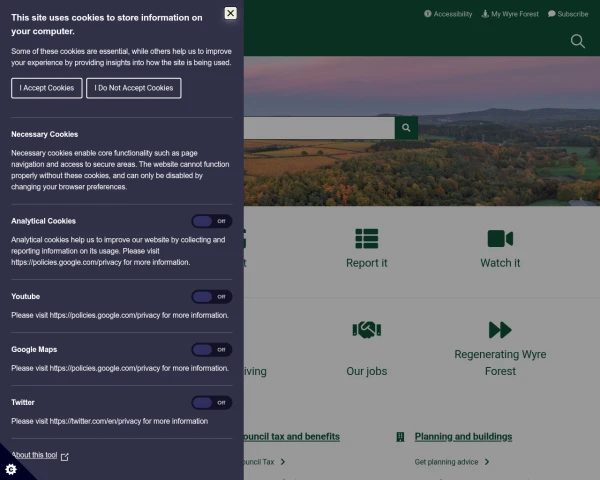
Task: Click the I Accept Cookies button
Action: click(x=47, y=88)
